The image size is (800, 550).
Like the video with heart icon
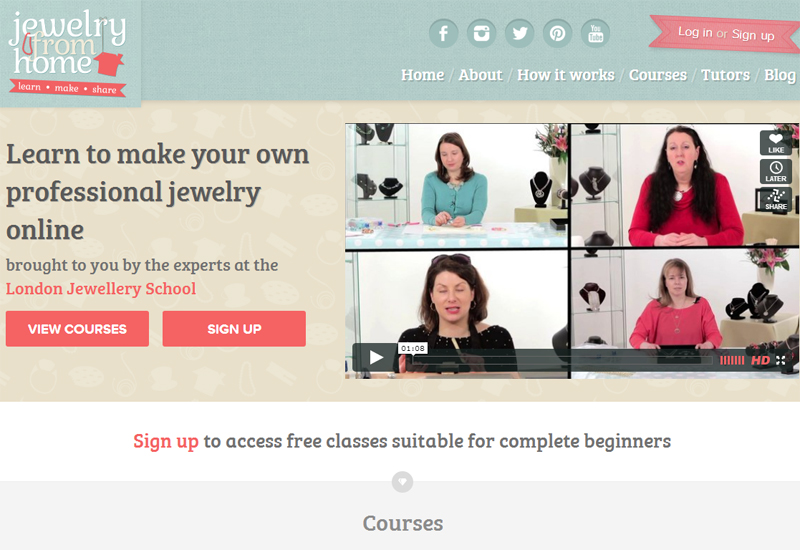[776, 142]
